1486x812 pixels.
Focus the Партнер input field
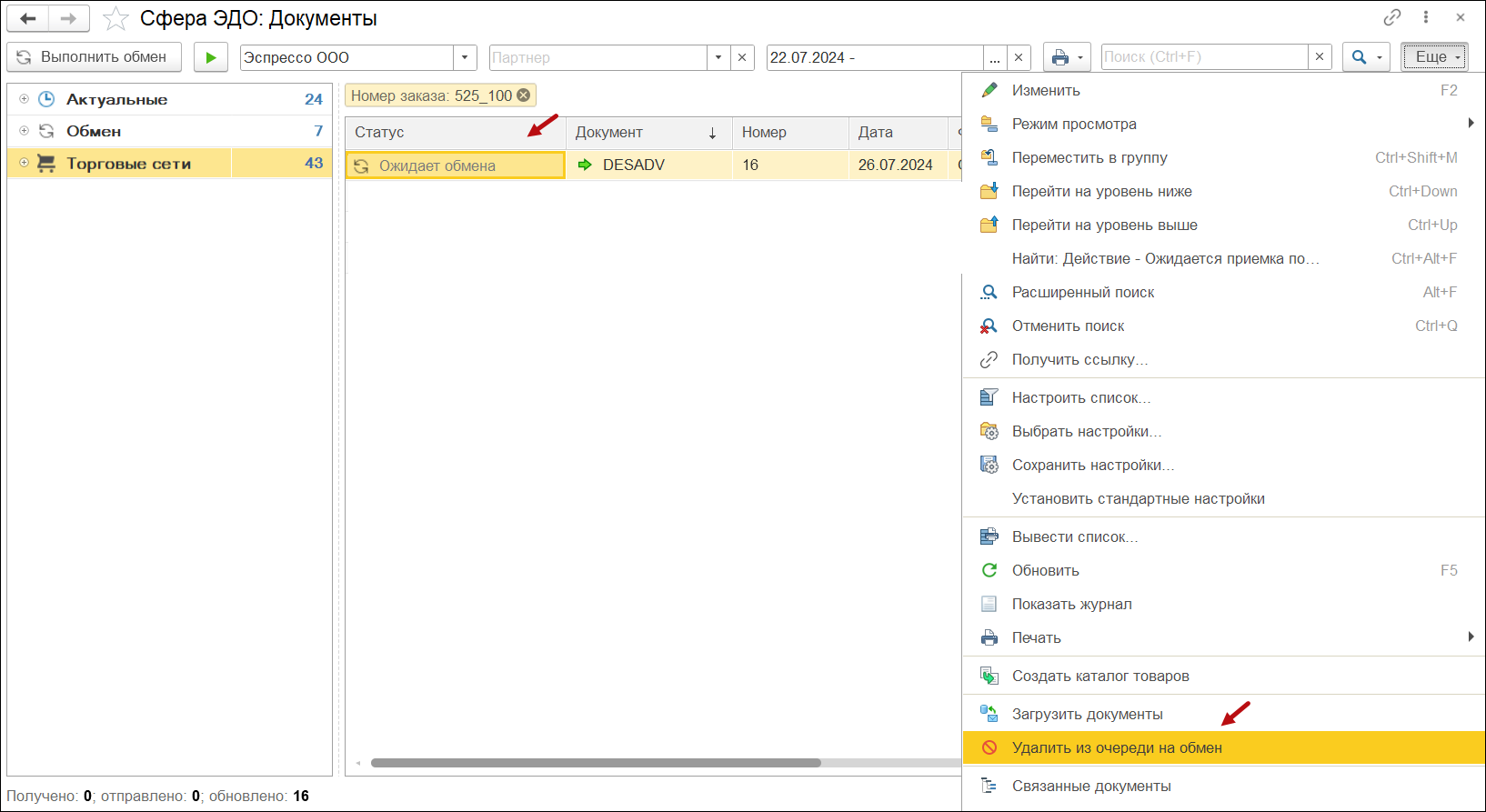pos(597,57)
